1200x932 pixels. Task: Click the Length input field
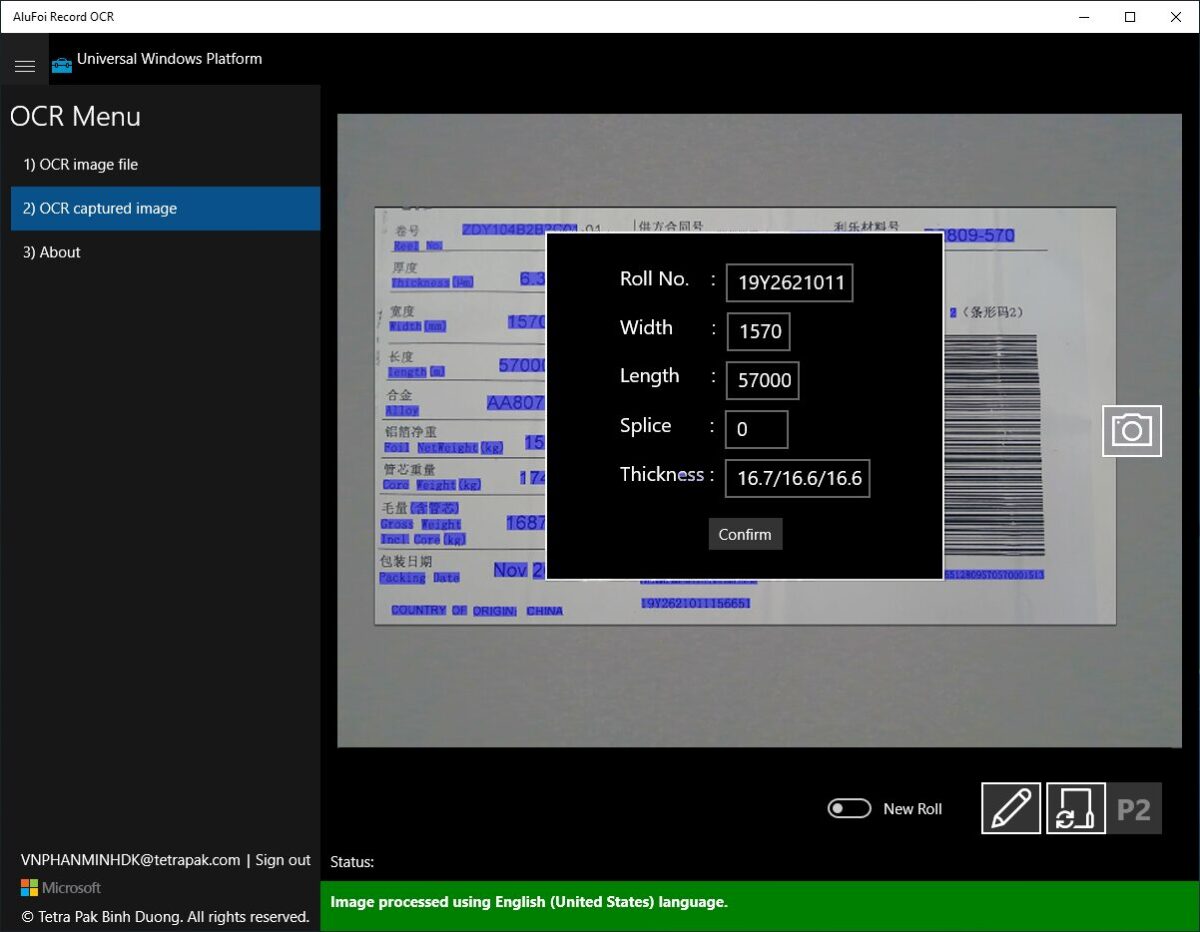764,380
